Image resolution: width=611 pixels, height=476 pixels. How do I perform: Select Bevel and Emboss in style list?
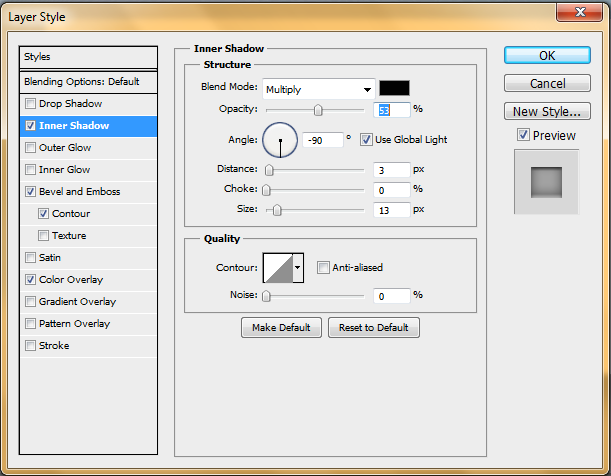pyautogui.click(x=79, y=192)
